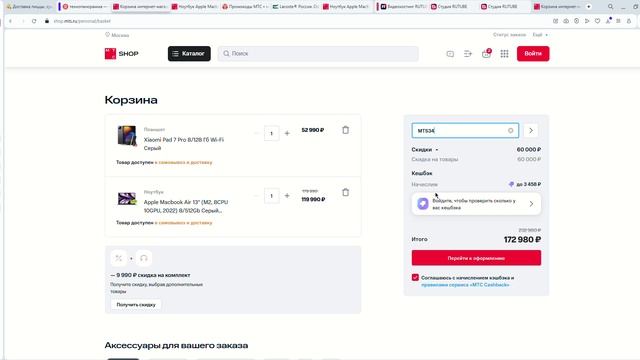Click quantity field for Xiaomi Pad
The width and height of the screenshot is (640, 360).
pyautogui.click(x=271, y=133)
